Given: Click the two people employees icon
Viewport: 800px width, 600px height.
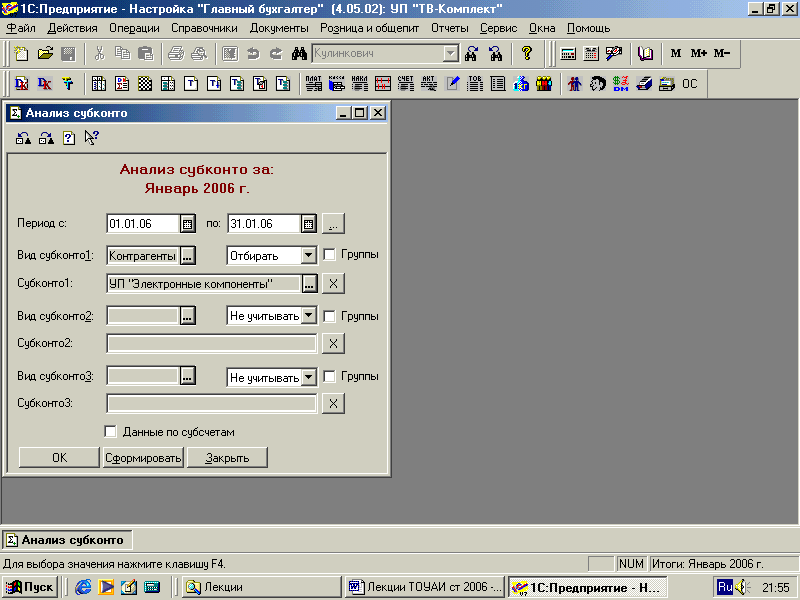Looking at the screenshot, I should tap(574, 84).
